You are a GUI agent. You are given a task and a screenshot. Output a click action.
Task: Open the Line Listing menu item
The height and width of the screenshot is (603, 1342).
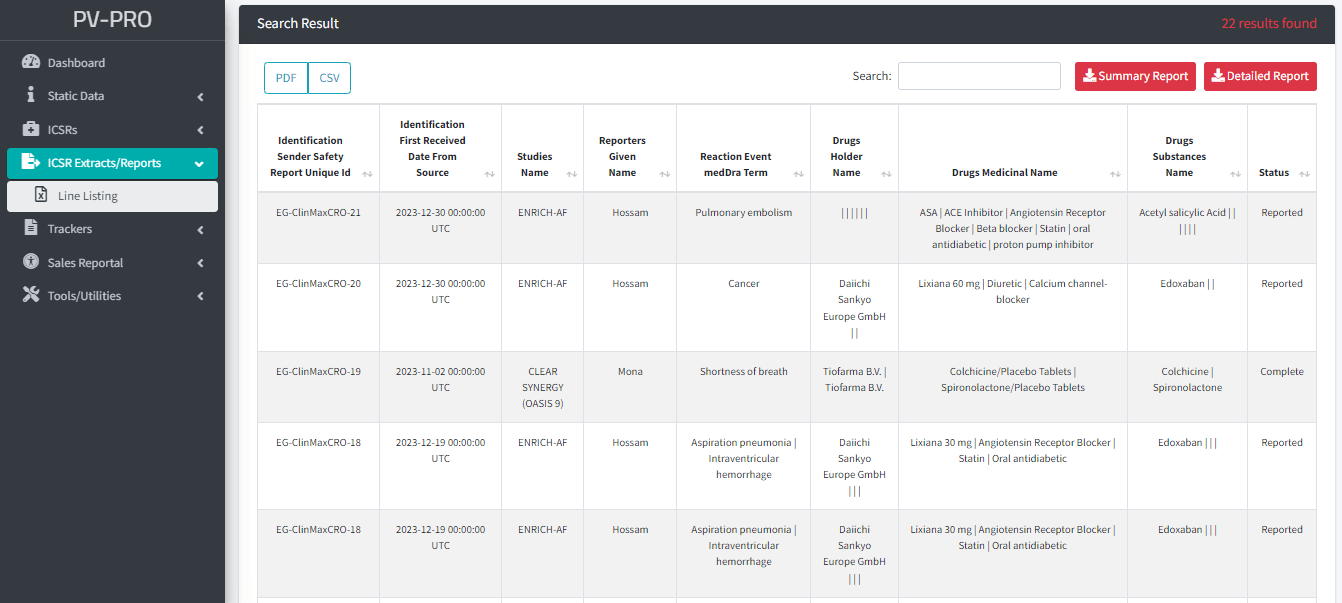coord(88,196)
